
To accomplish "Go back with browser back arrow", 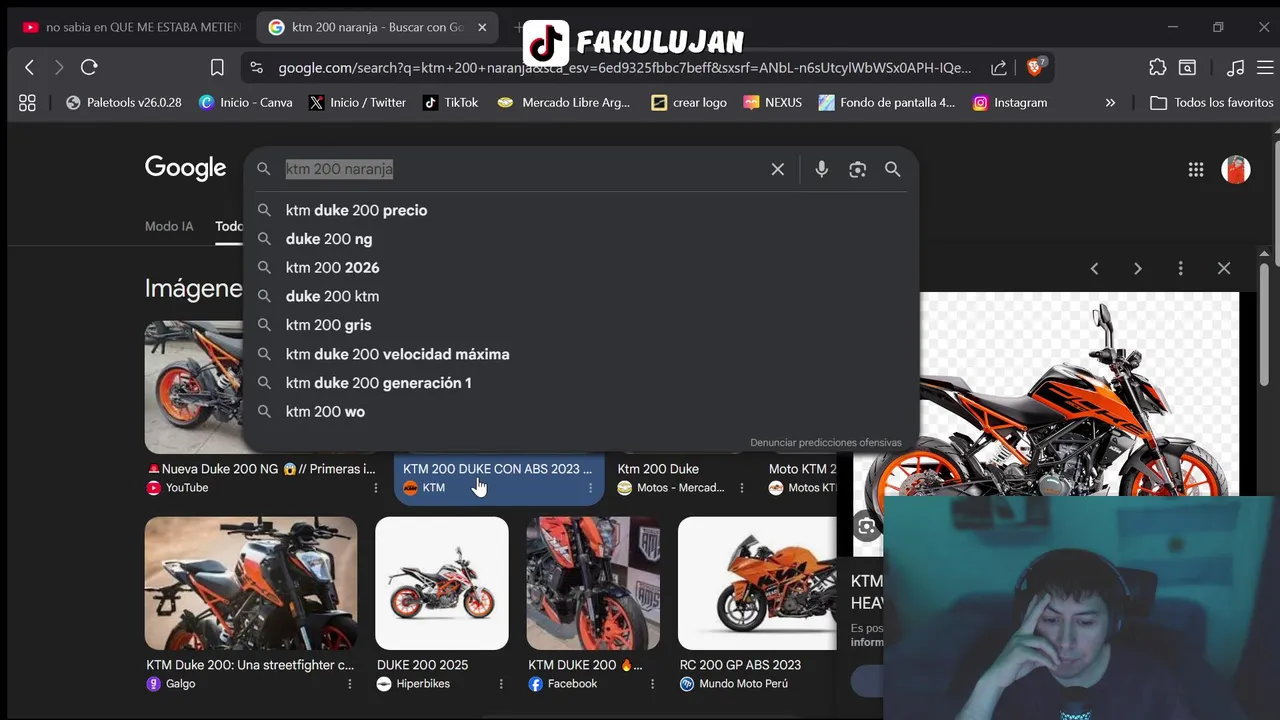I will 29,67.
